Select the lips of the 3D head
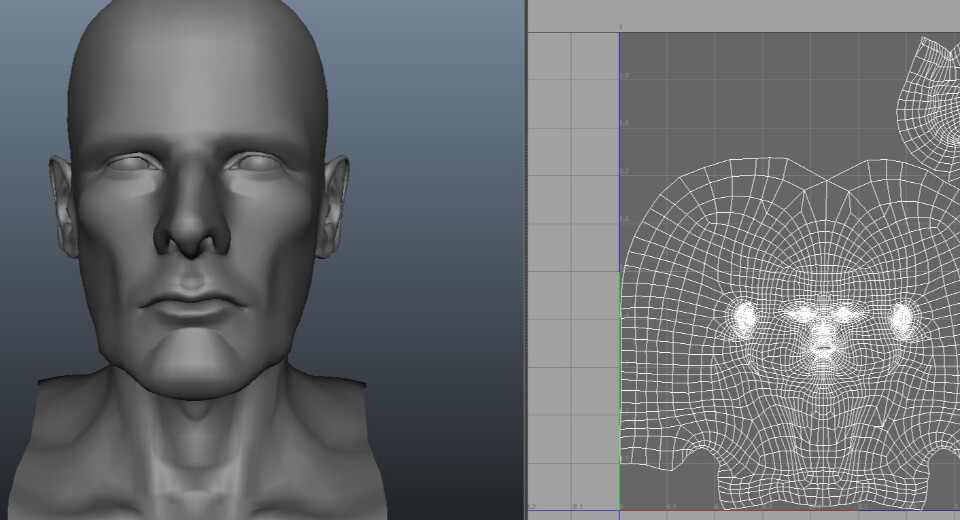The image size is (960, 520). 193,303
